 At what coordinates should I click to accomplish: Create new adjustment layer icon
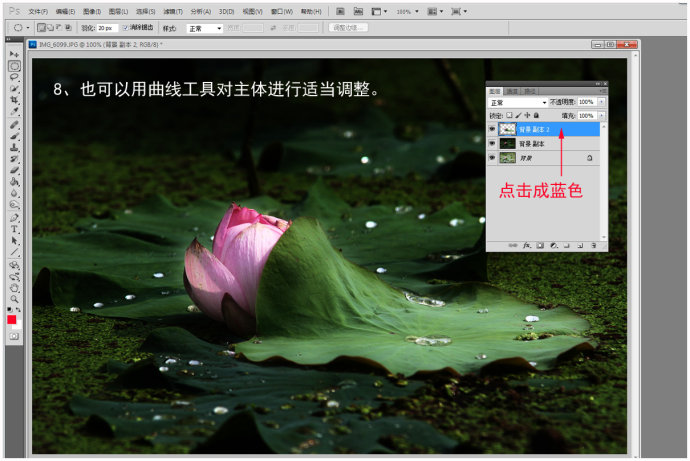click(554, 245)
